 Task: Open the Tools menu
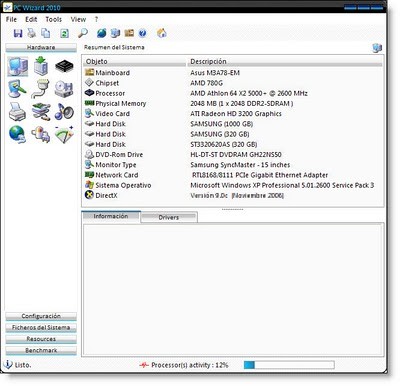[x=54, y=19]
